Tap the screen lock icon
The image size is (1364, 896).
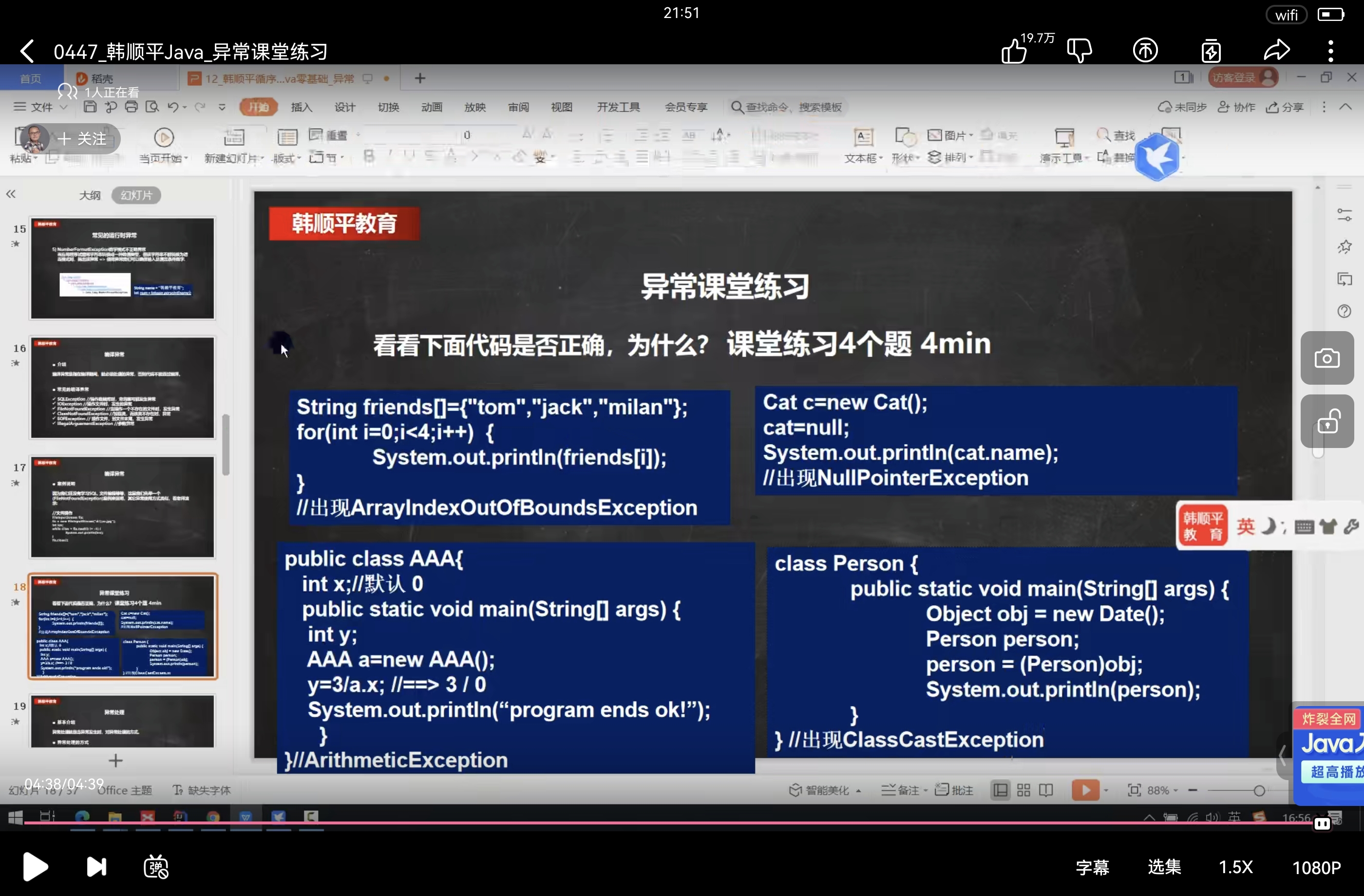[x=1327, y=423]
